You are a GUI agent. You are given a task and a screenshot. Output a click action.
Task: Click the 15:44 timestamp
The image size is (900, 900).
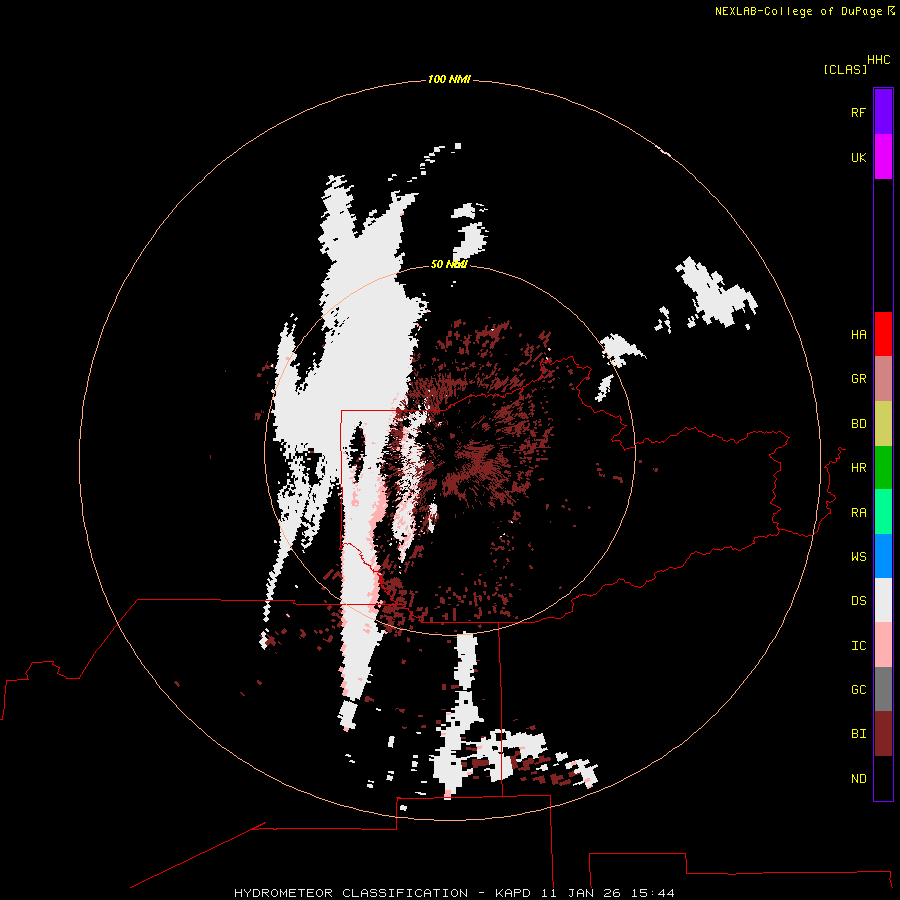point(653,893)
